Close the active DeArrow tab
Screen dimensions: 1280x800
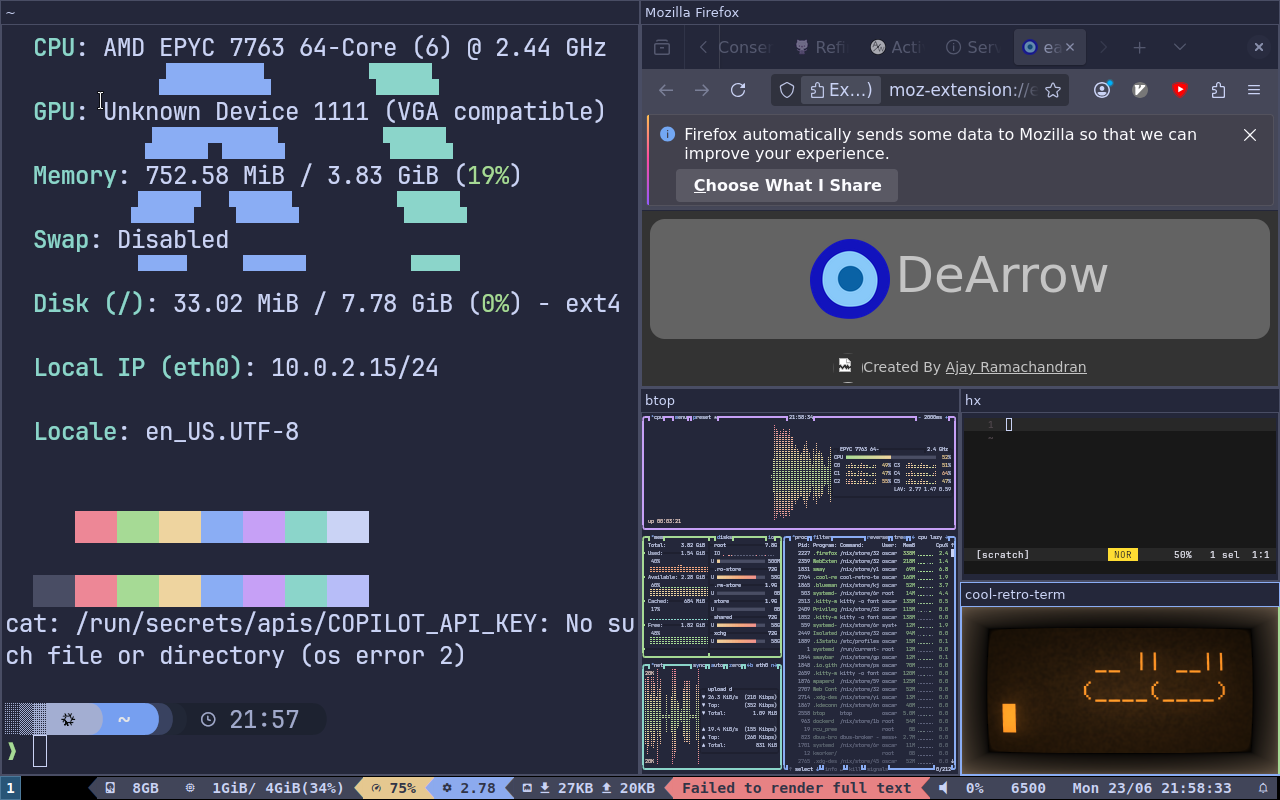[1069, 47]
